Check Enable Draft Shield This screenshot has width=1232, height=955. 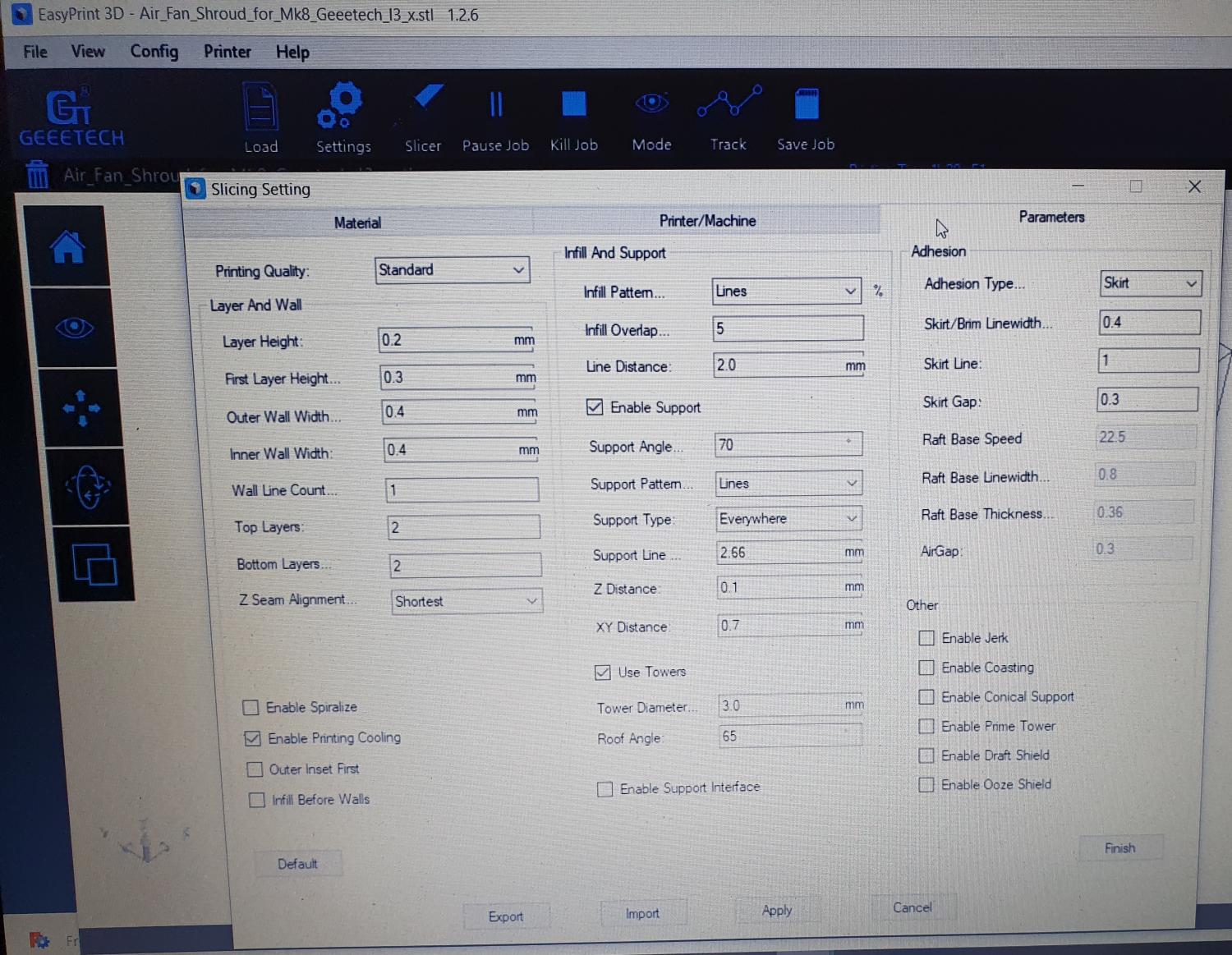click(926, 755)
